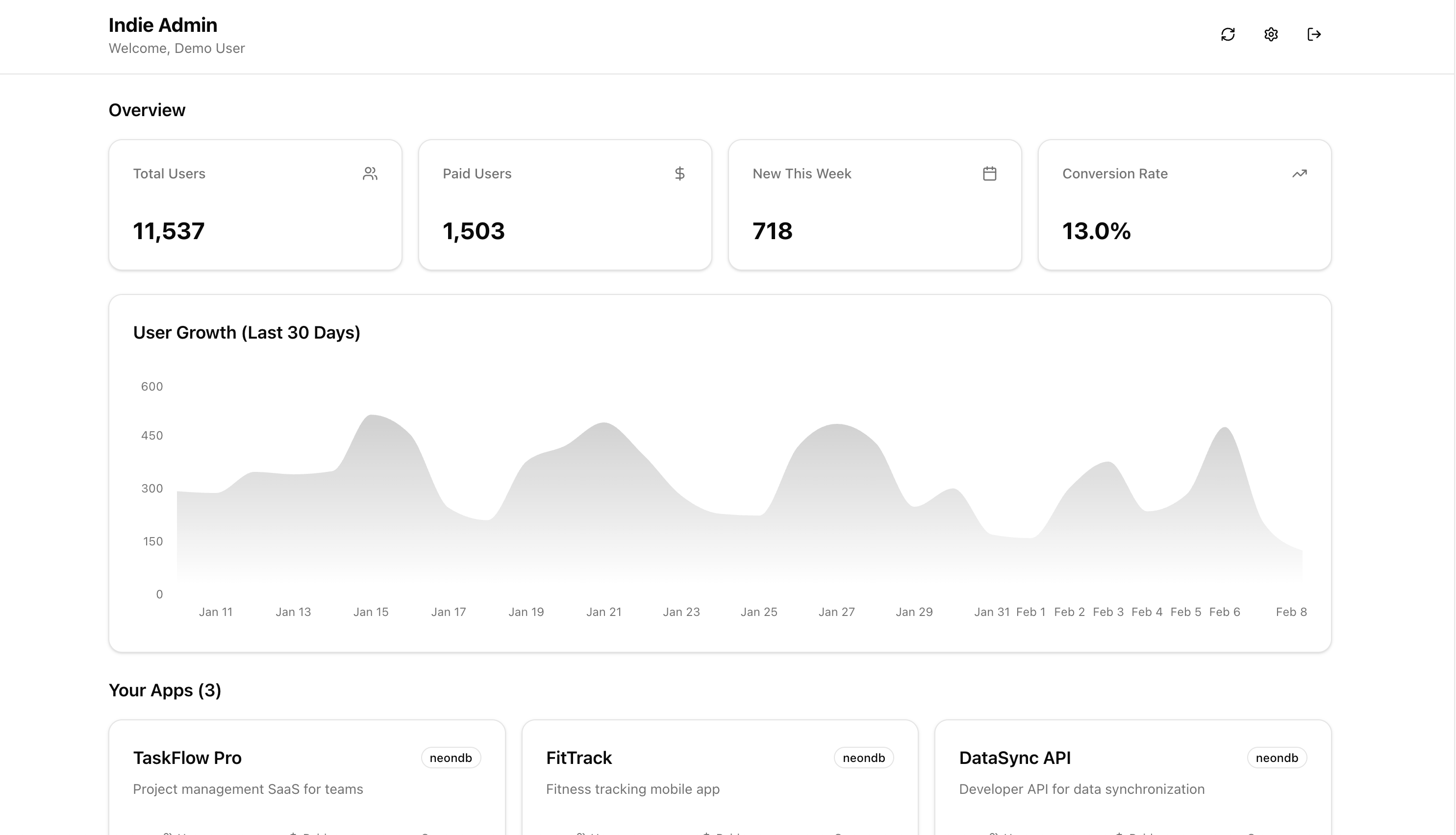The height and width of the screenshot is (835, 1456).
Task: Click the neondb badge on TaskFlow Pro
Action: point(451,758)
